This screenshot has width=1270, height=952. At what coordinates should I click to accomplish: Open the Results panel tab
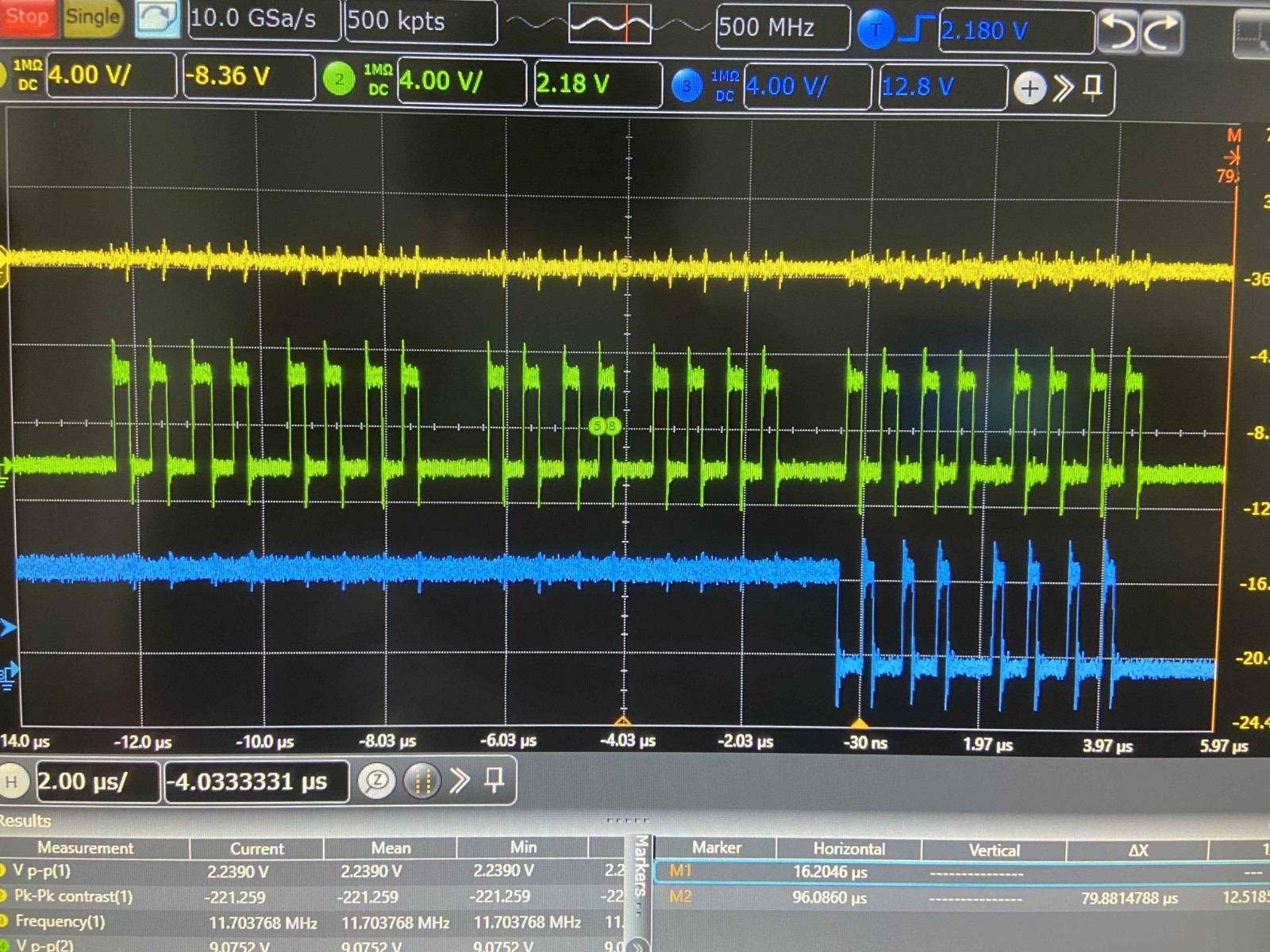coord(25,821)
